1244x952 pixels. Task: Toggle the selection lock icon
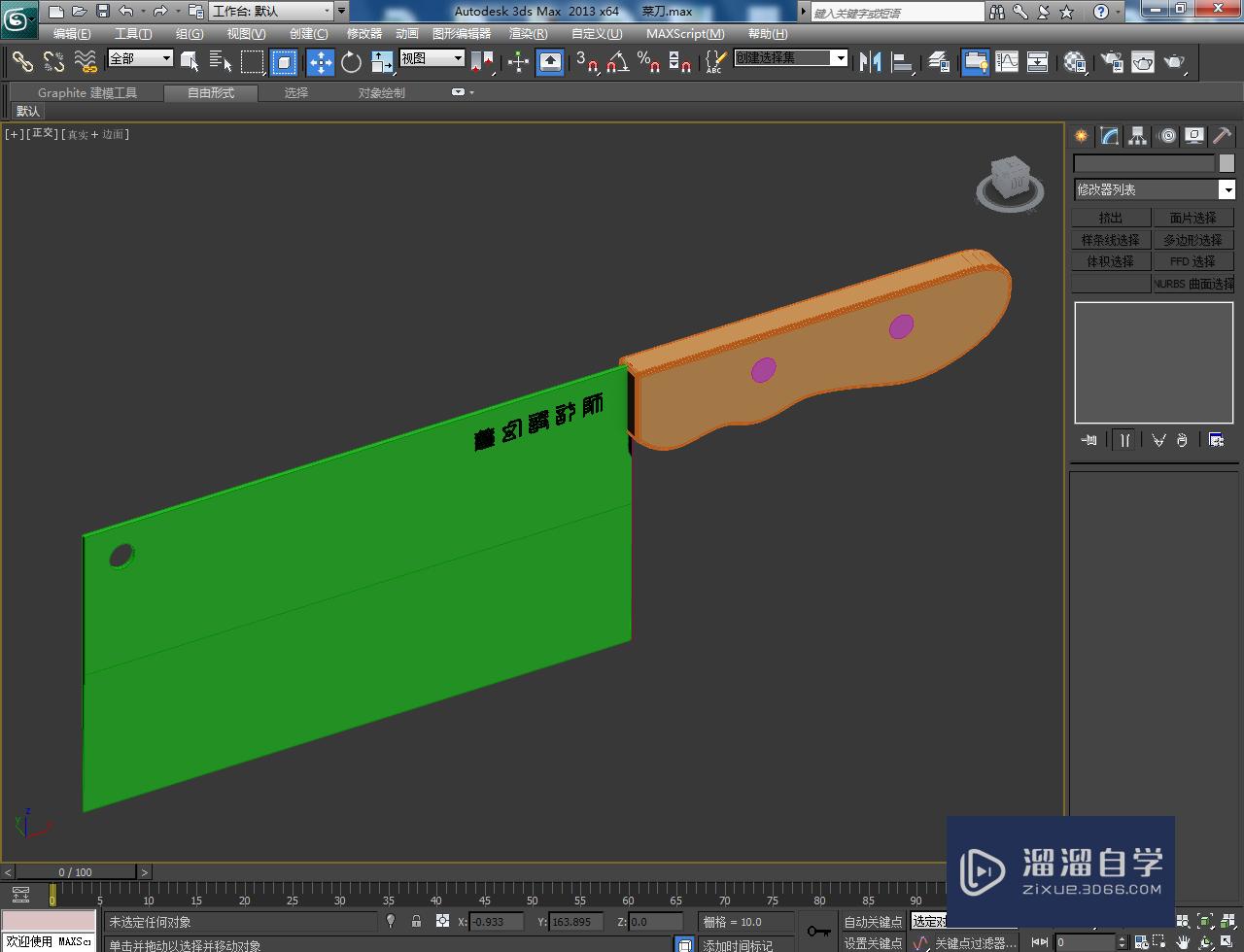[416, 921]
